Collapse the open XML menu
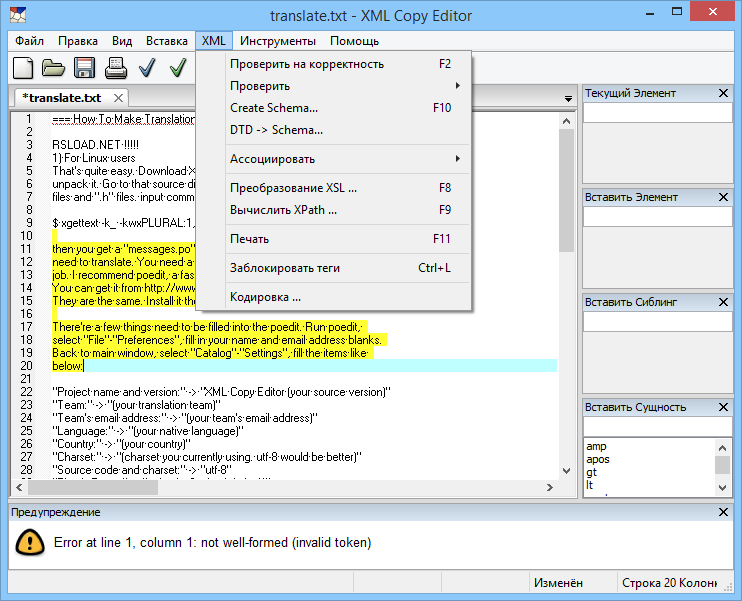742x601 pixels. click(x=213, y=41)
